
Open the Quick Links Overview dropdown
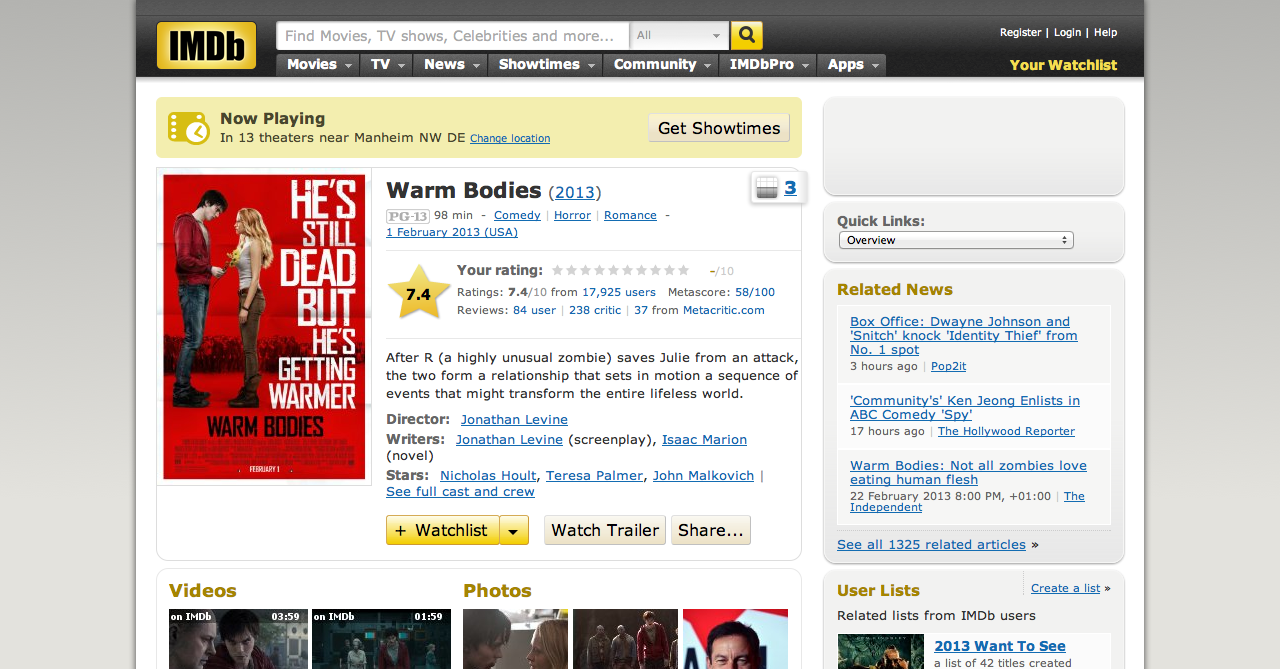(956, 240)
